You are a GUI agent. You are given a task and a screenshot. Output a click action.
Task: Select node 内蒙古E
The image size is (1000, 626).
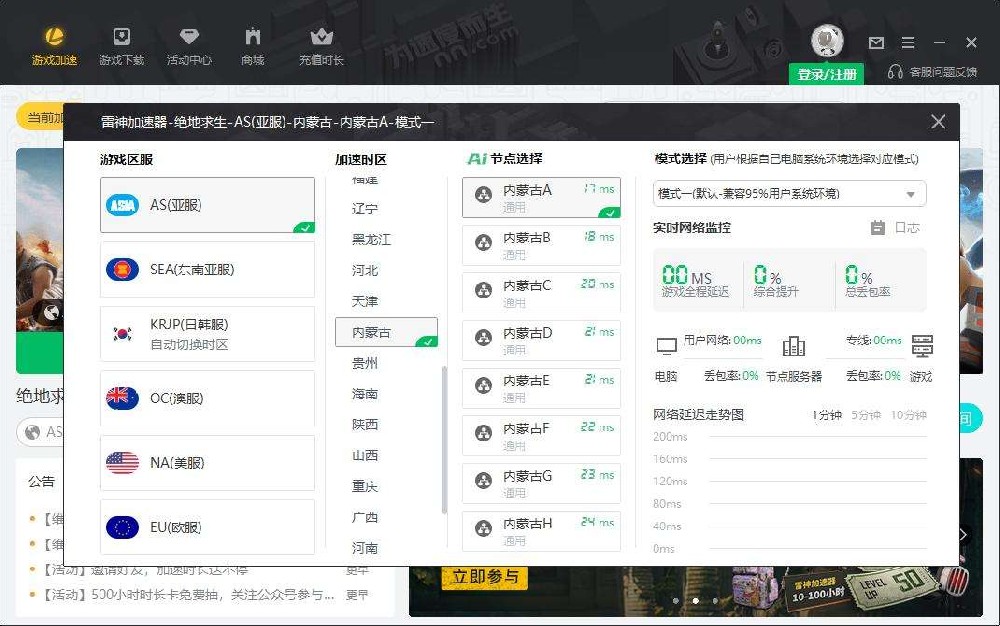pyautogui.click(x=541, y=388)
